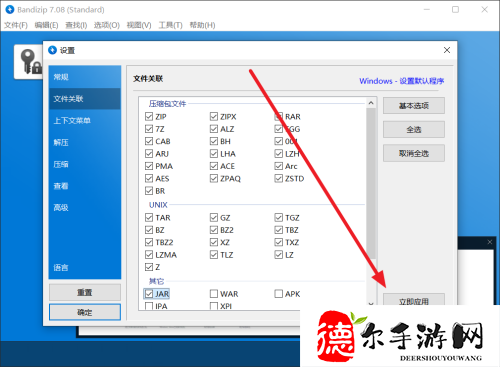Click the 全选 button
500x367 pixels.
pos(414,129)
